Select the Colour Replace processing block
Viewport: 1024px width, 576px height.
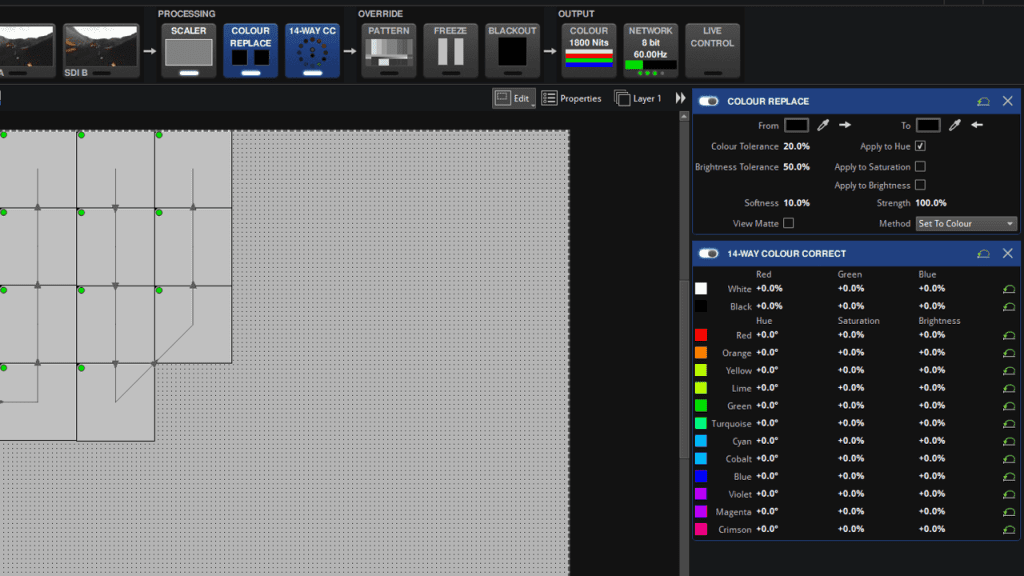[251, 51]
